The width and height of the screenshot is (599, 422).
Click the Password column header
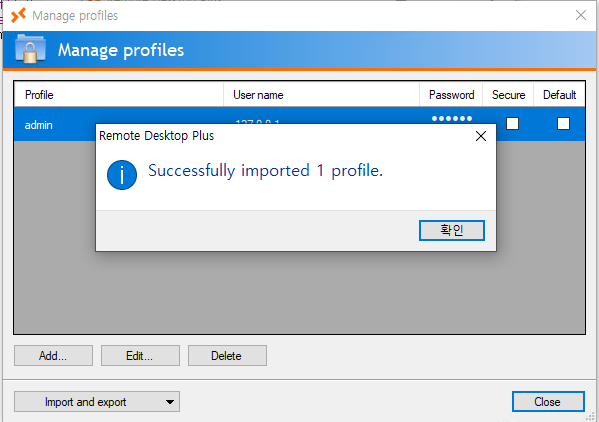451,95
